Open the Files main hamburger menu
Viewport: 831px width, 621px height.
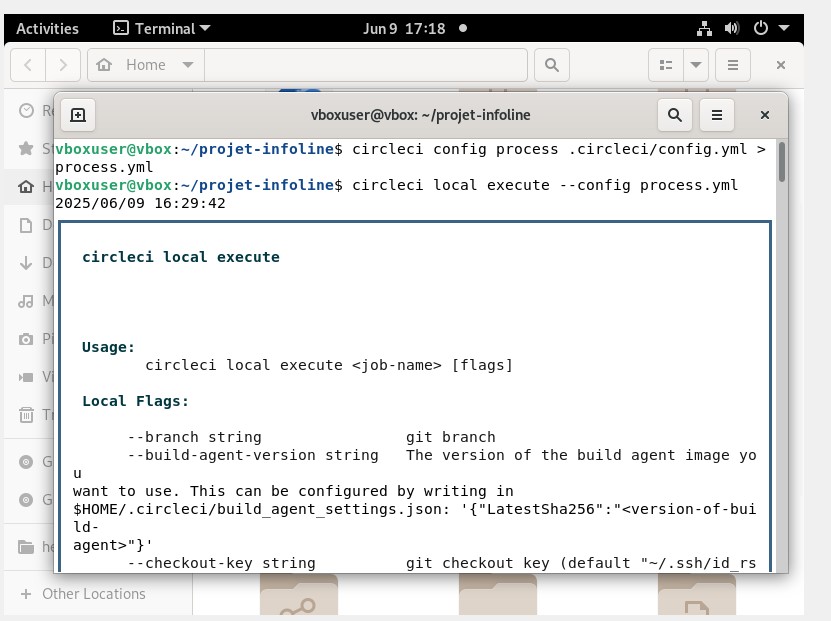[733, 66]
